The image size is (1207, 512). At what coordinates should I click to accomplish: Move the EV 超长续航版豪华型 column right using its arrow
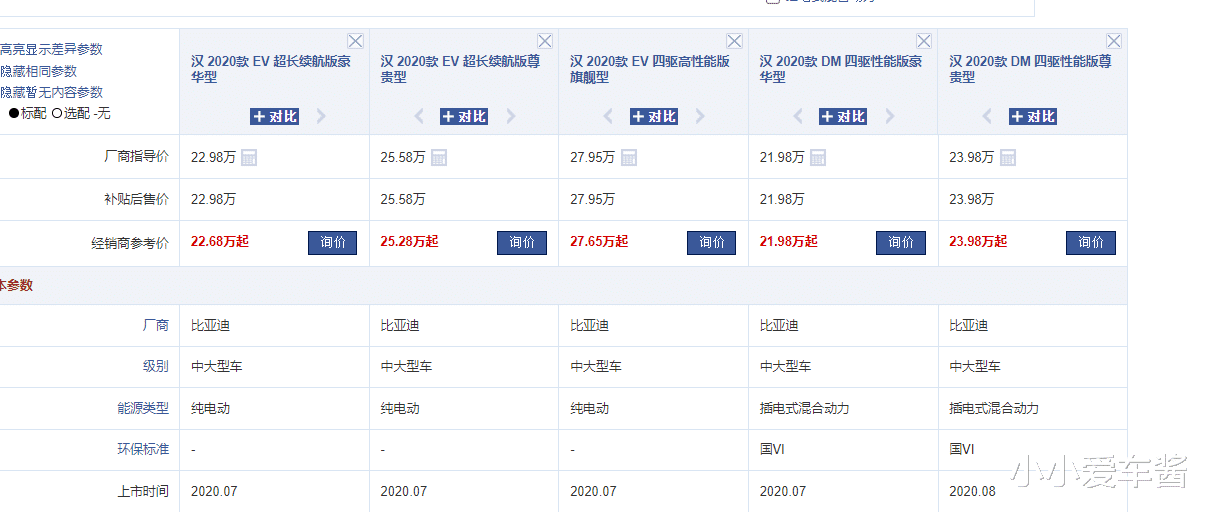point(321,116)
